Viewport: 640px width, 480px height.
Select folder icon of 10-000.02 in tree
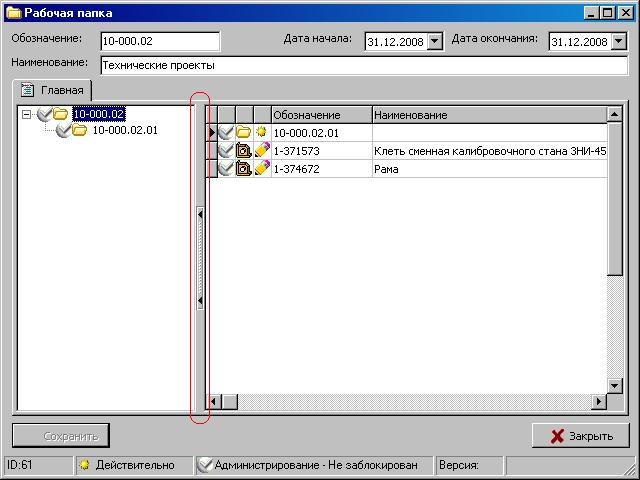click(x=60, y=114)
